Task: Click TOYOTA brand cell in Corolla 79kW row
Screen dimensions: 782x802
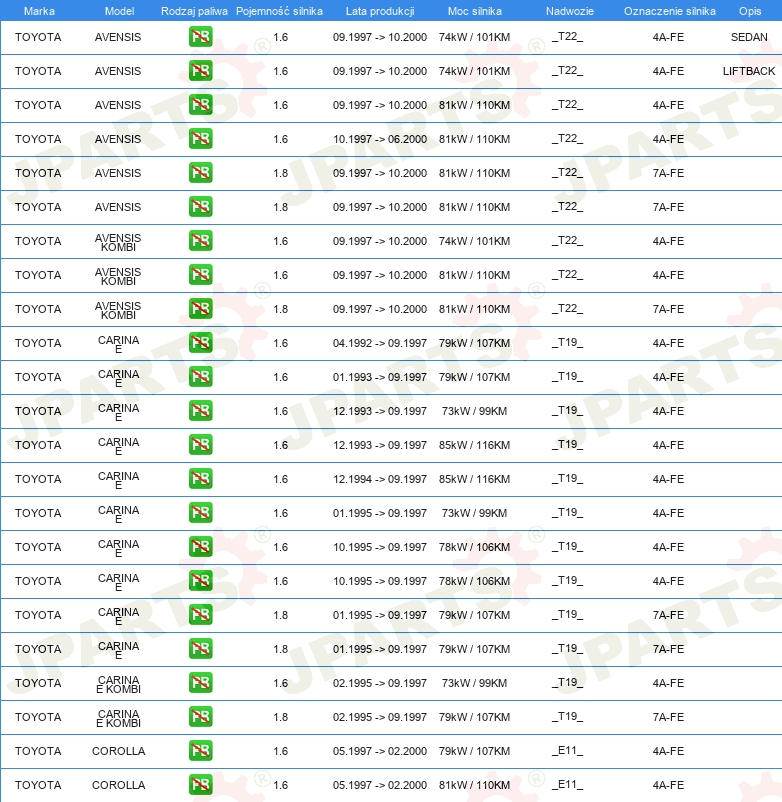Action: tap(38, 751)
